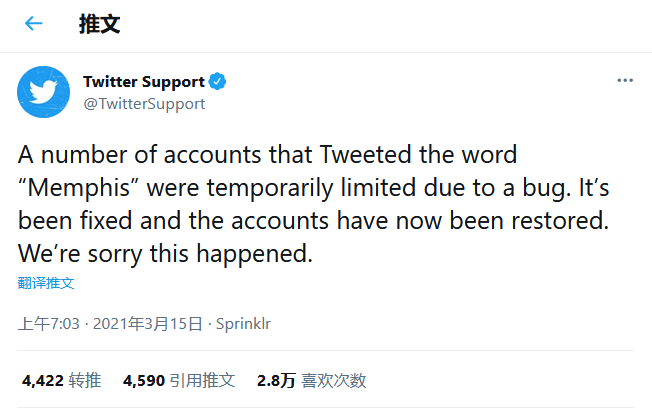Show the 4,590 引用推文 quote tweets
The width and height of the screenshot is (652, 409).
pyautogui.click(x=179, y=380)
